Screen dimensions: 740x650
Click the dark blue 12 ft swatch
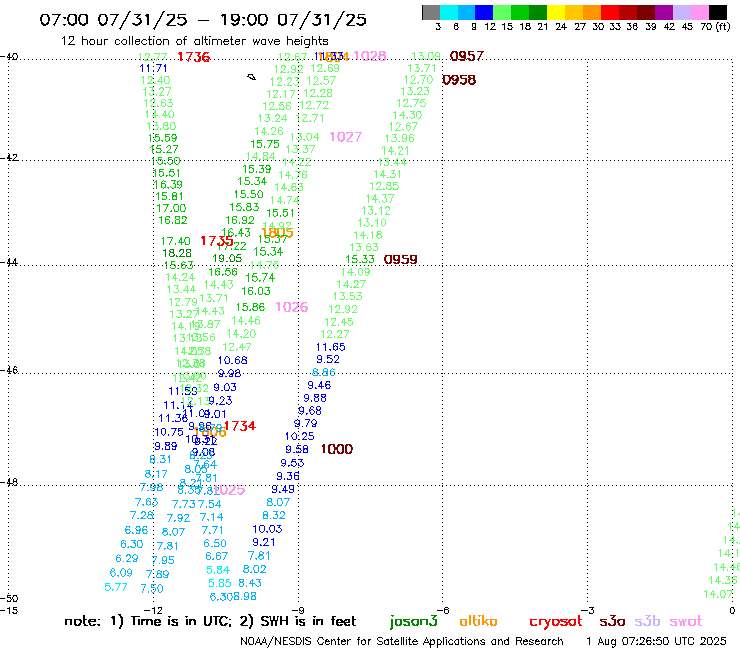coord(484,12)
